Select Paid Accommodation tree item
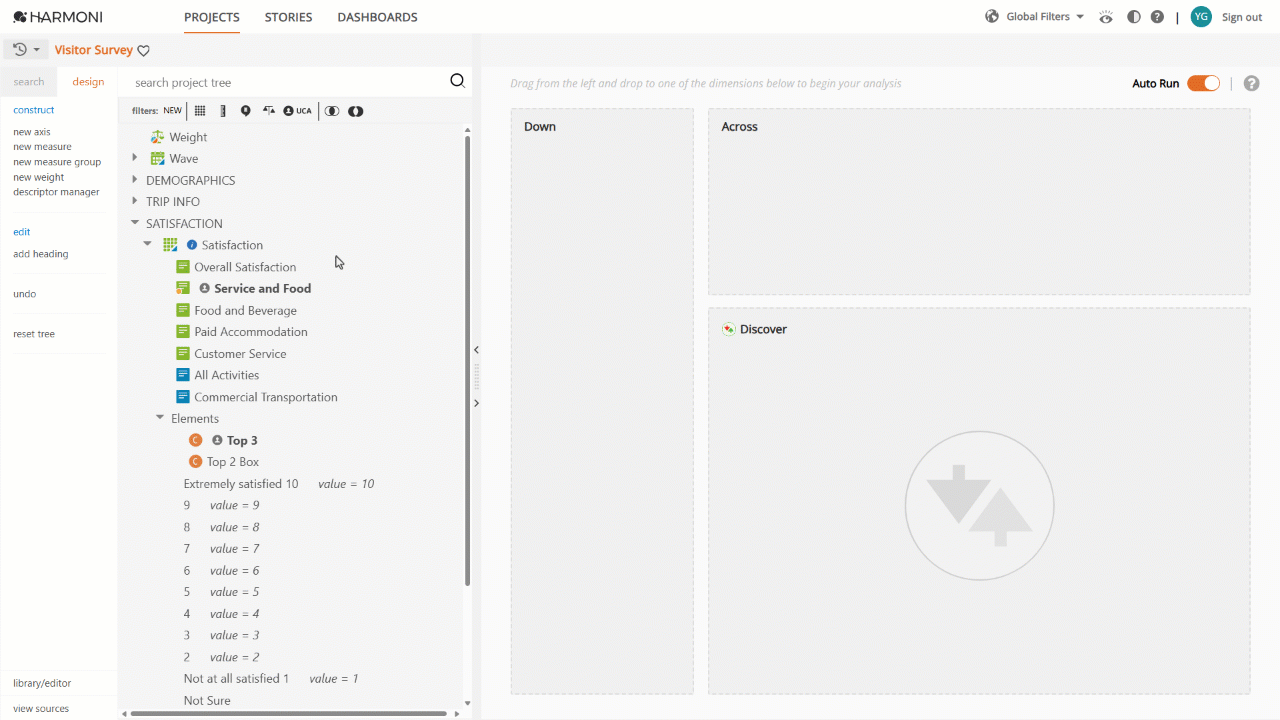The image size is (1280, 720). 251,332
